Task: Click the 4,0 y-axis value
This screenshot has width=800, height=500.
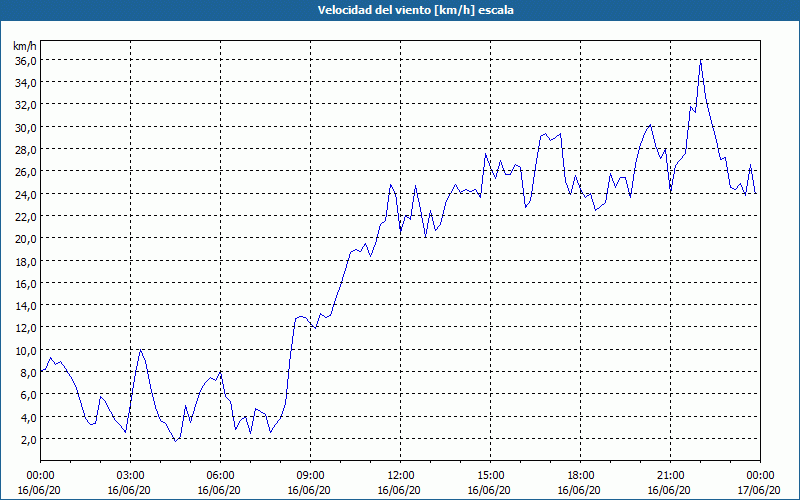Action: (x=28, y=418)
